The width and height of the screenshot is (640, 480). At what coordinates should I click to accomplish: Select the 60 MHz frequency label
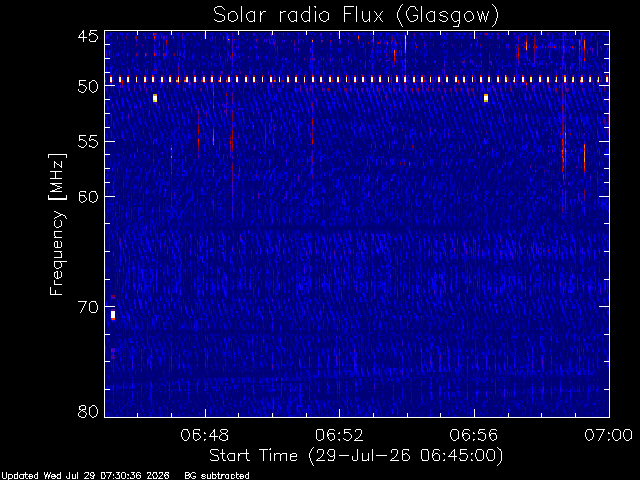click(88, 197)
